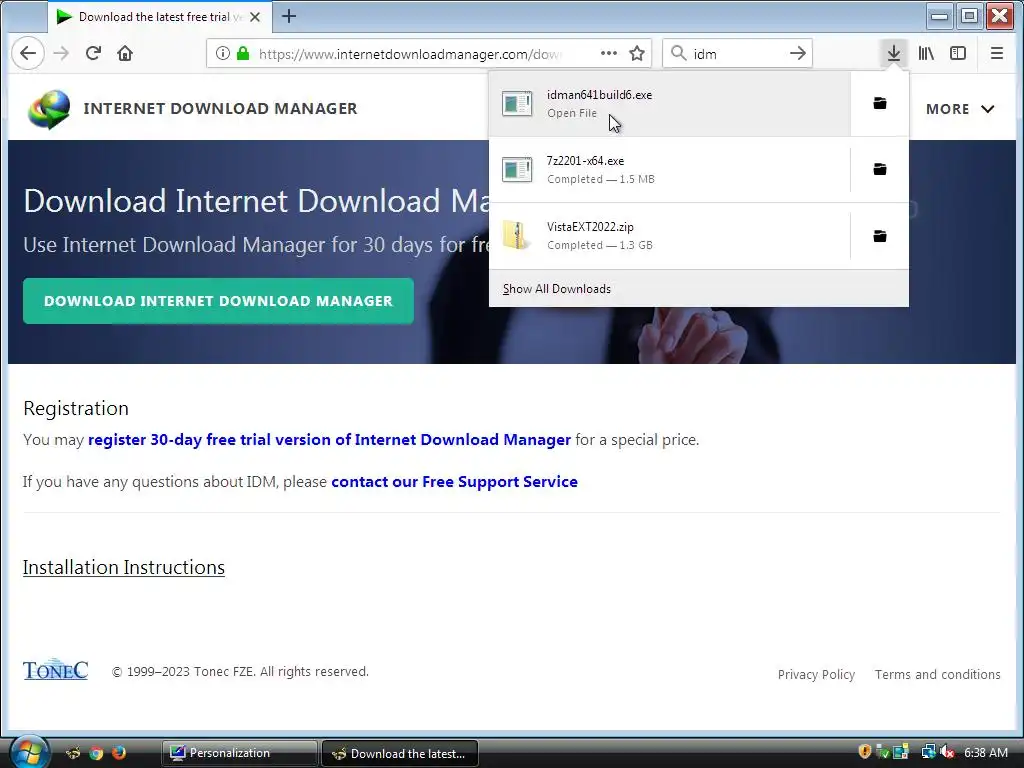Open the Firefox hamburger menu

point(997,53)
